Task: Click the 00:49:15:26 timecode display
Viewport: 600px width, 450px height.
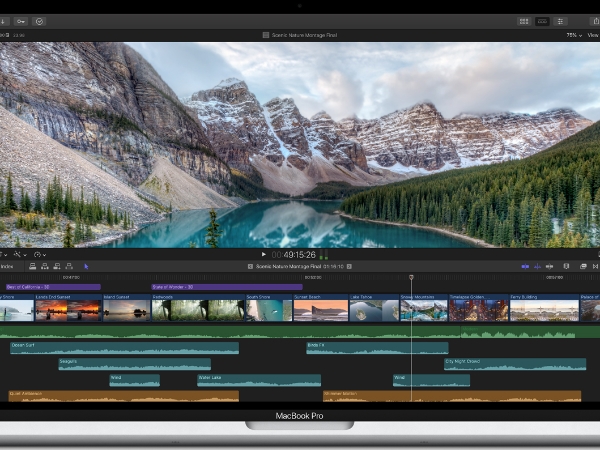Action: click(294, 255)
